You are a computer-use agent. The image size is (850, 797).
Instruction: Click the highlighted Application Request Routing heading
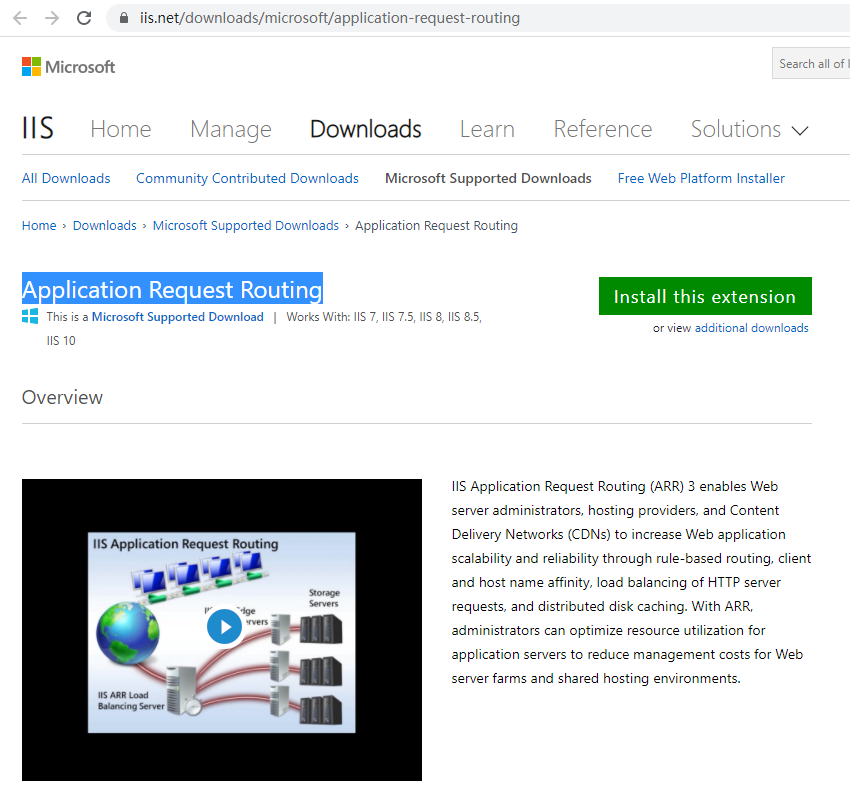pyautogui.click(x=172, y=290)
